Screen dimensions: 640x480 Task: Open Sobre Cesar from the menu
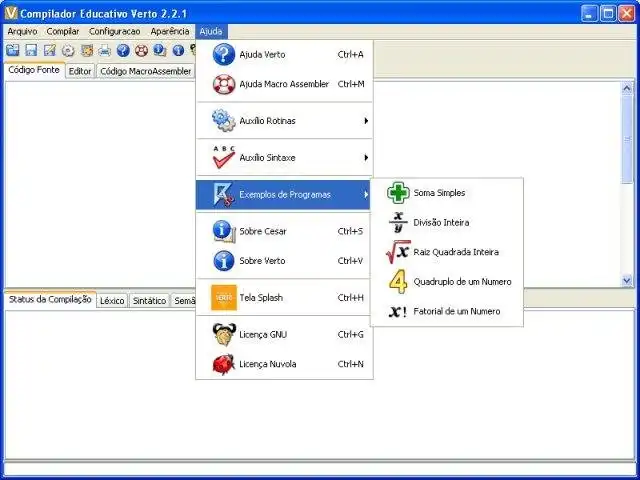click(x=284, y=231)
